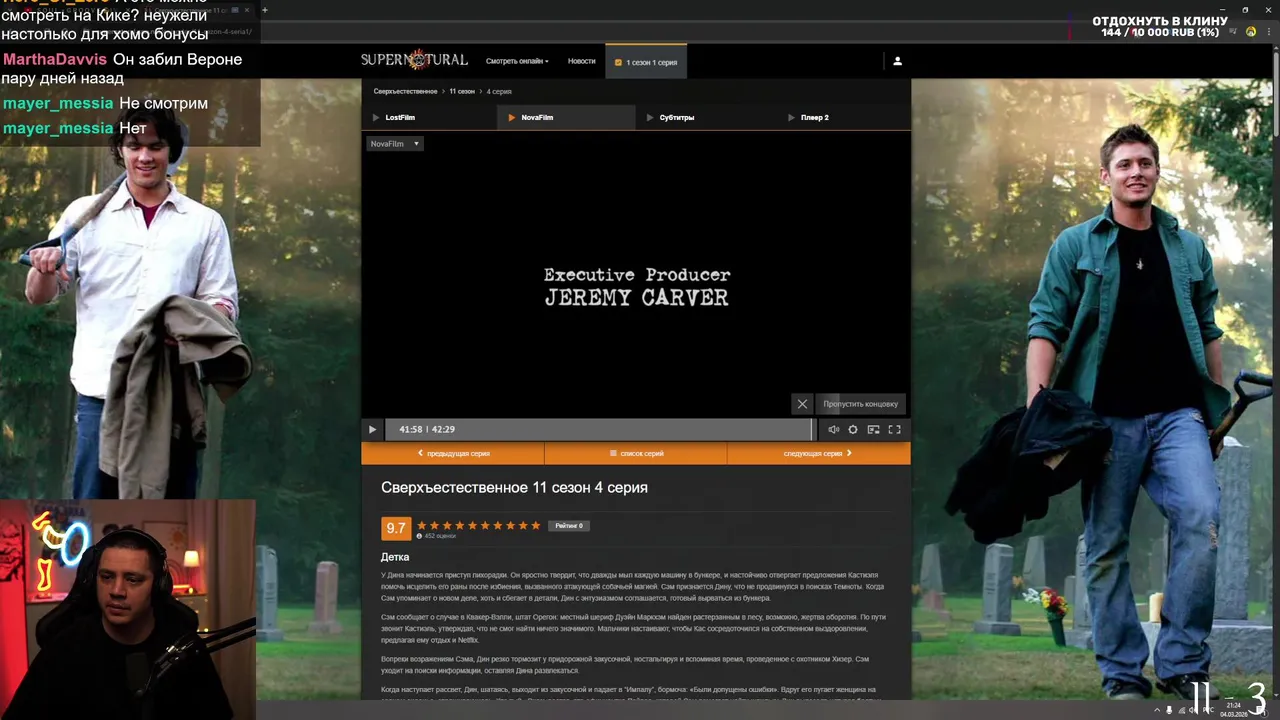Click the 9.7 rating badge
Screen dimensions: 1280x720
[396, 528]
